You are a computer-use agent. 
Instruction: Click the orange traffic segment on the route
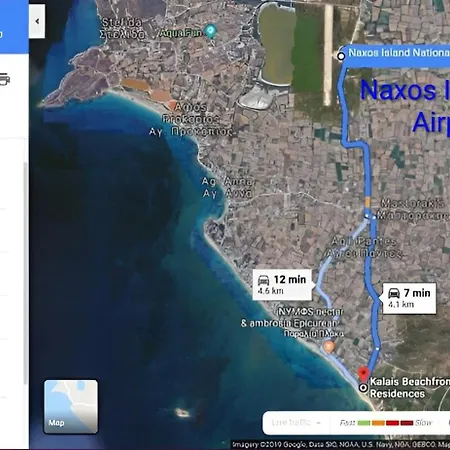coord(367,202)
